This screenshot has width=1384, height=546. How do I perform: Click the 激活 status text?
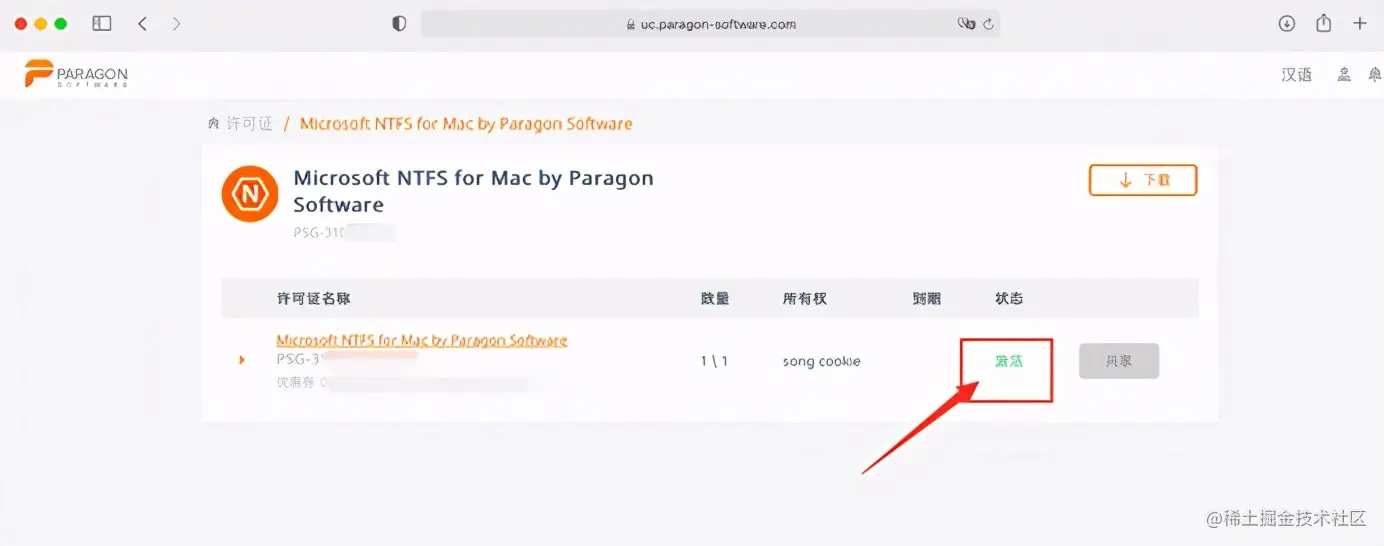1009,361
